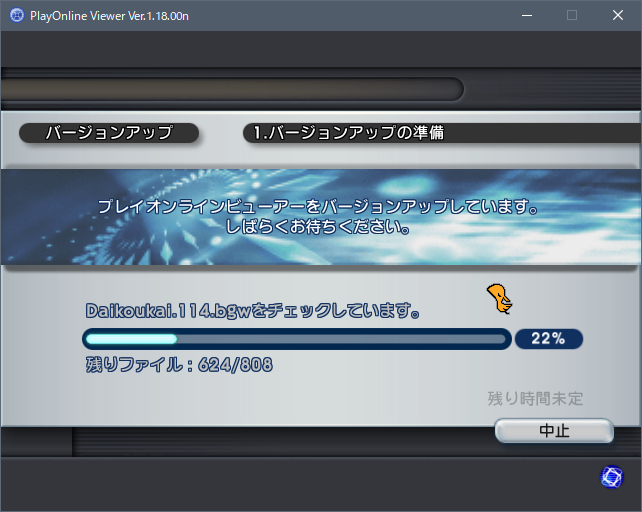
Task: Click the バージョンアップ header label
Action: tap(109, 133)
